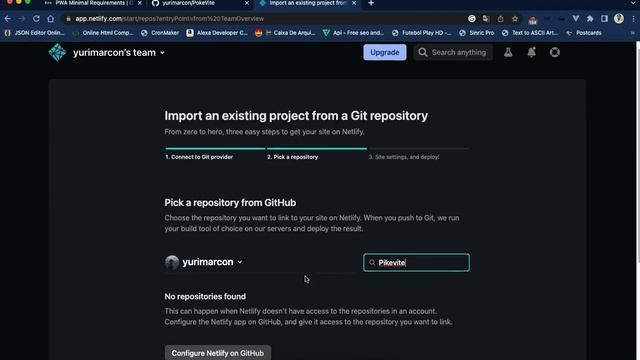Click the browser home icon

pyautogui.click(x=51, y=19)
